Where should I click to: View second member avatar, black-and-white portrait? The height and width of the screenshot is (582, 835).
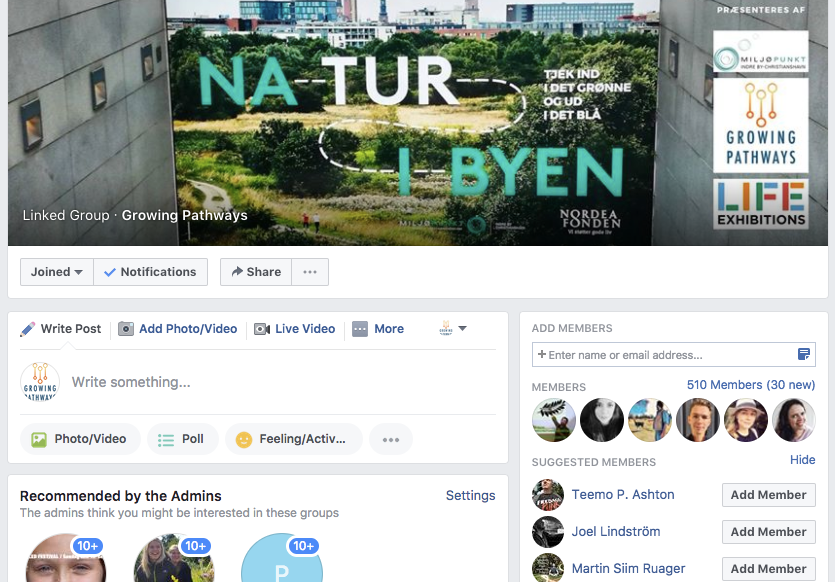pyautogui.click(x=602, y=420)
